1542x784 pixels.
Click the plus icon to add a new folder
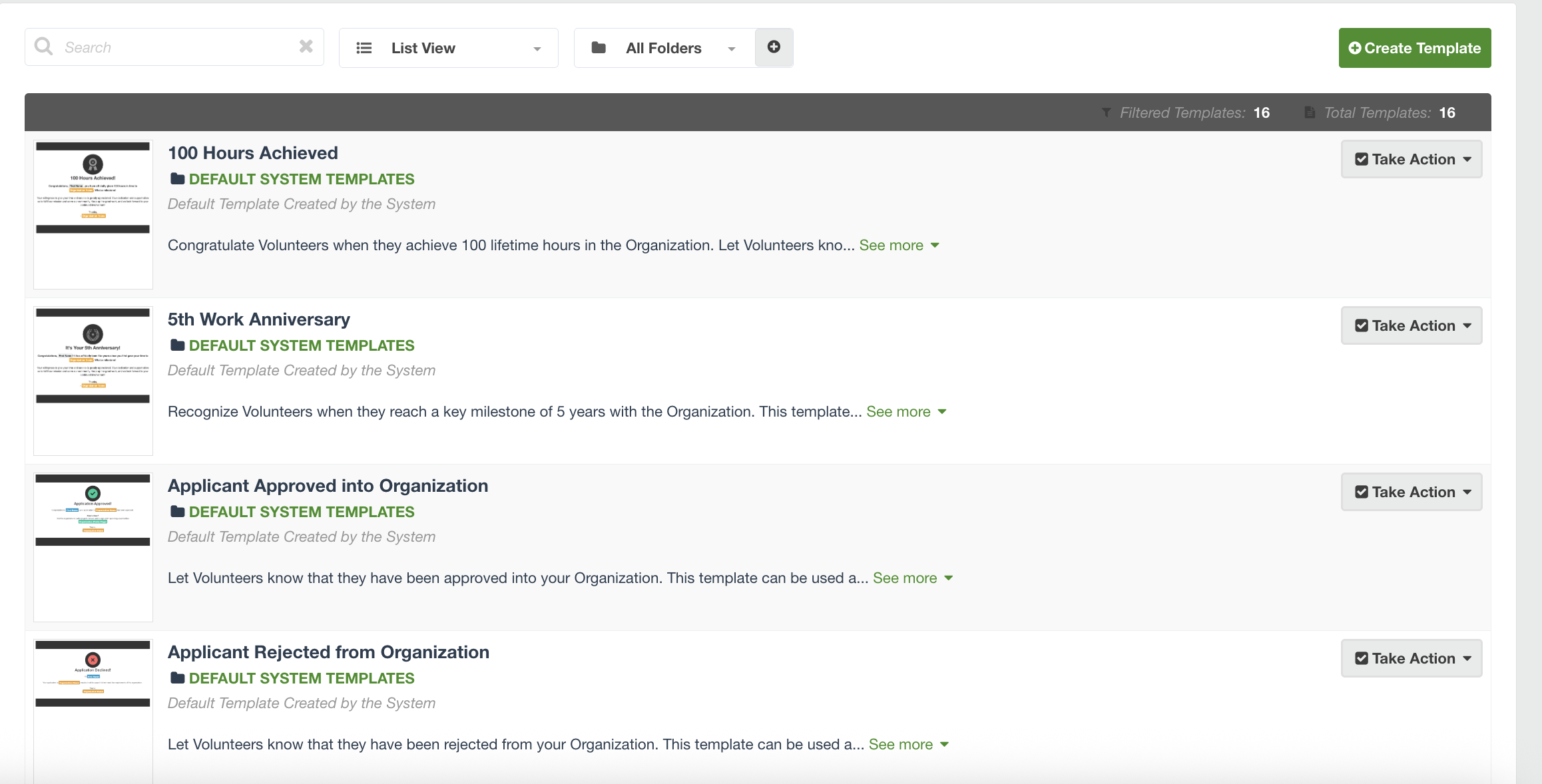coord(774,47)
